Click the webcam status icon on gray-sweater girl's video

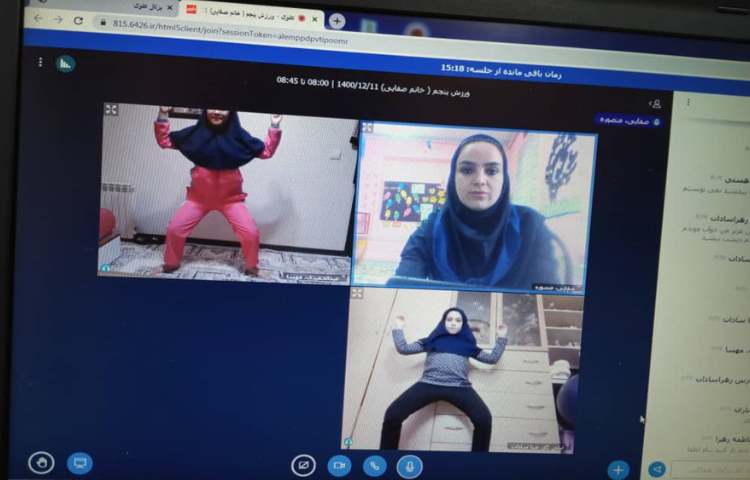[x=348, y=442]
